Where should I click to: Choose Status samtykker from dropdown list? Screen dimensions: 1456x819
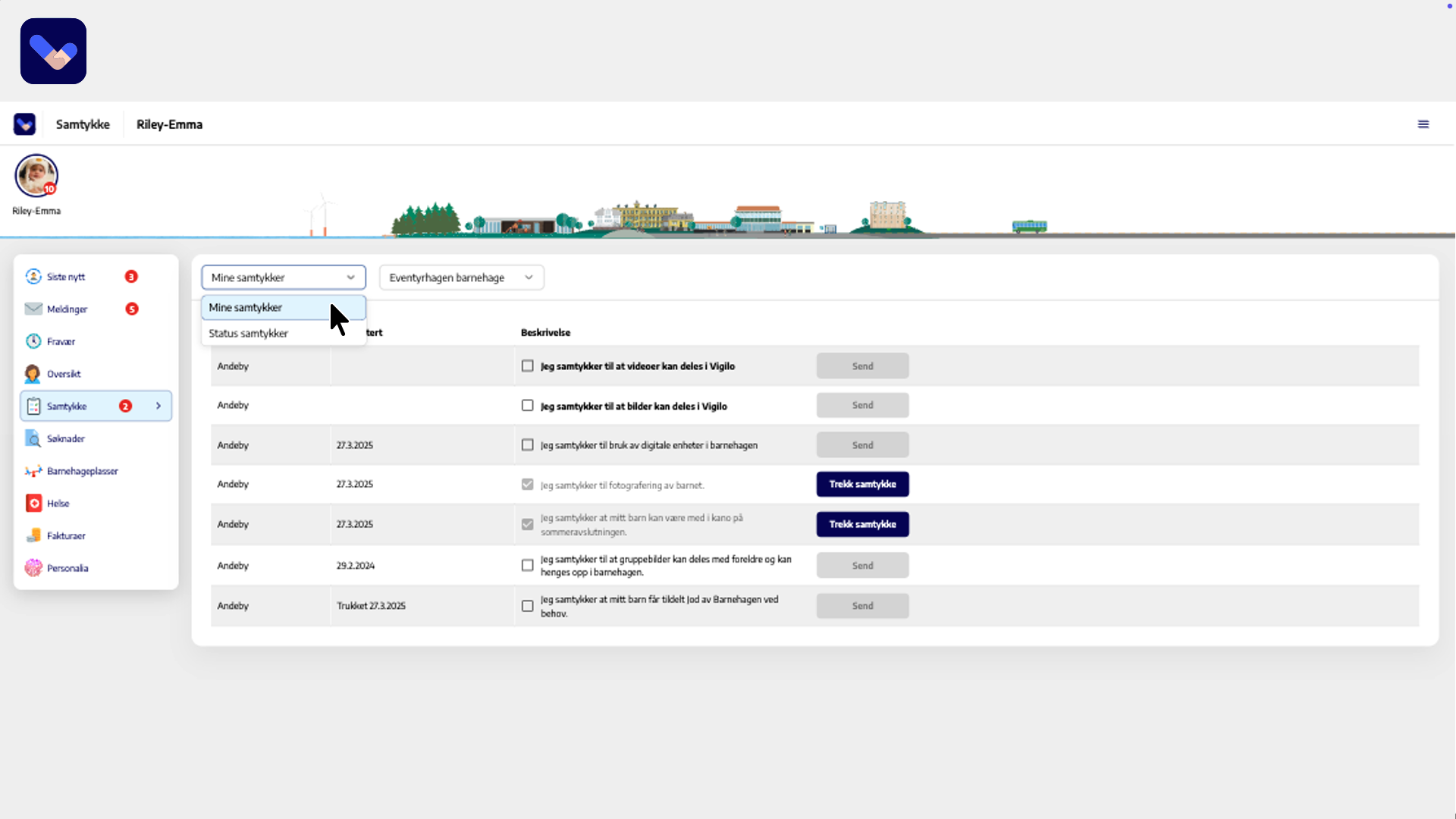pyautogui.click(x=249, y=334)
